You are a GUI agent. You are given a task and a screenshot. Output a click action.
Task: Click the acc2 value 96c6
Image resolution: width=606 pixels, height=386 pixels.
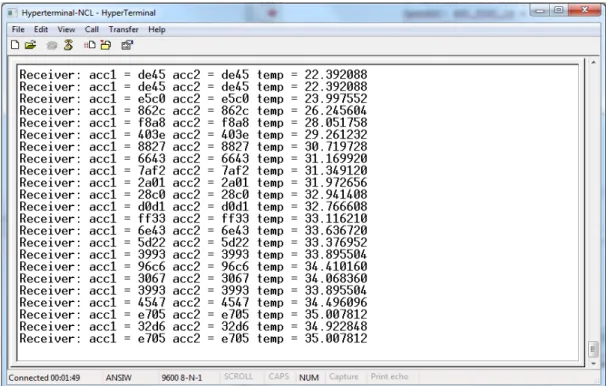[235, 266]
